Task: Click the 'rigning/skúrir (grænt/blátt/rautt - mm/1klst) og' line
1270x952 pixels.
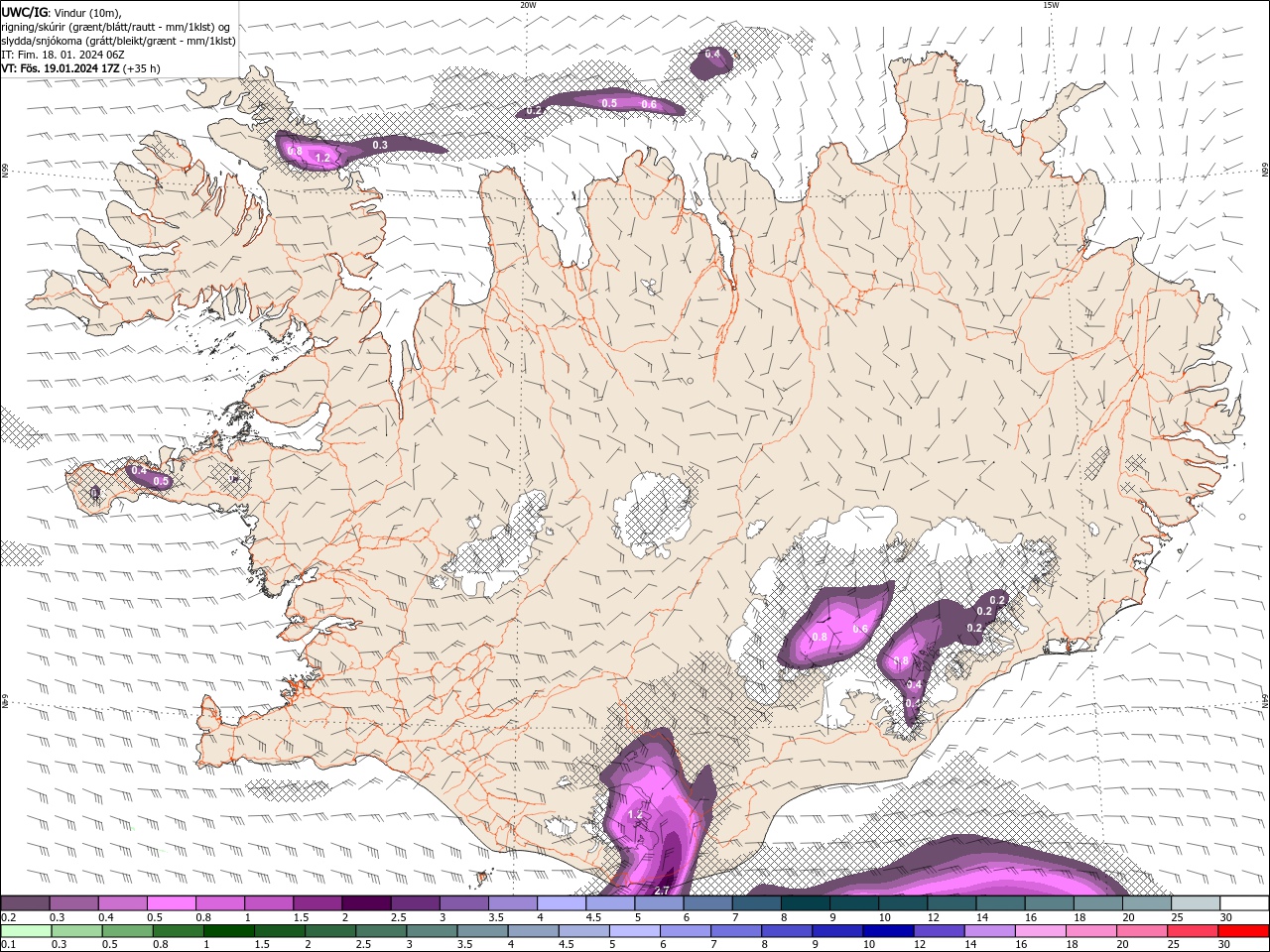Action: [x=116, y=27]
